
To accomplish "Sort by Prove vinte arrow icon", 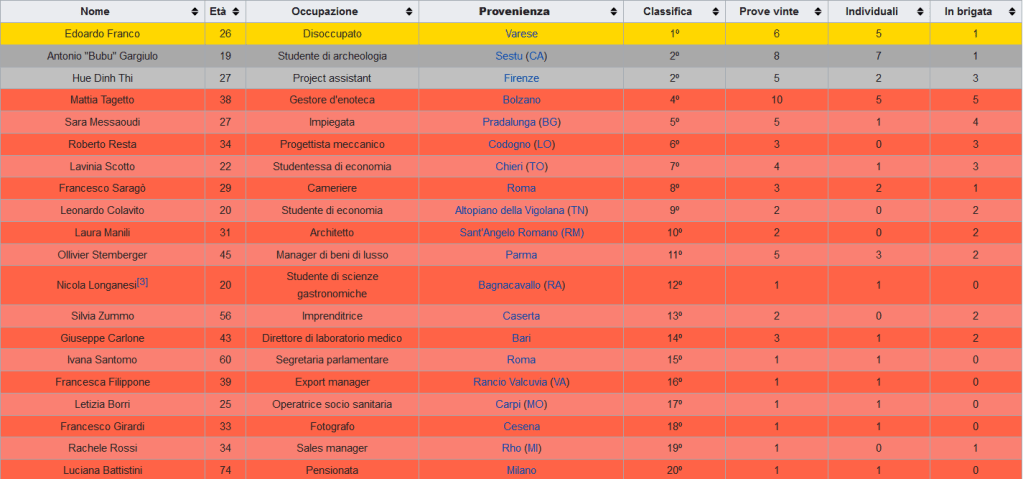I will pos(819,11).
